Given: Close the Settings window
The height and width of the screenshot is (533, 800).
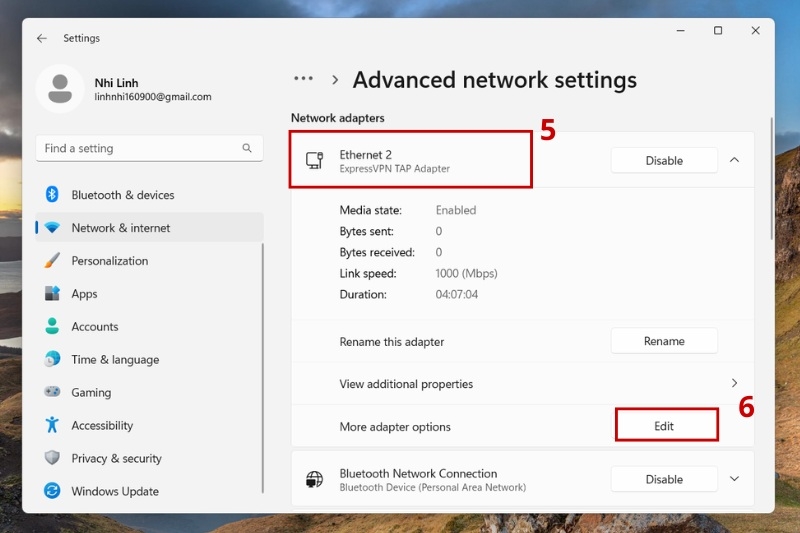Looking at the screenshot, I should coord(756,31).
